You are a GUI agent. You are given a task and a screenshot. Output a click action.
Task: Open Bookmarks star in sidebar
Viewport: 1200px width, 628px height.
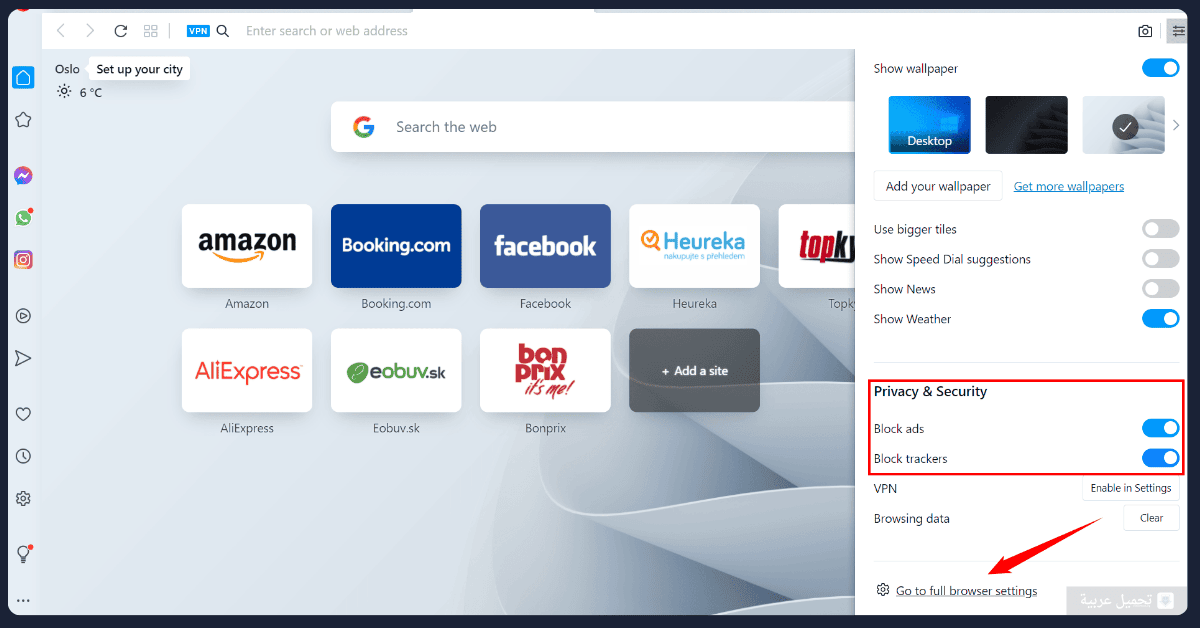point(23,120)
